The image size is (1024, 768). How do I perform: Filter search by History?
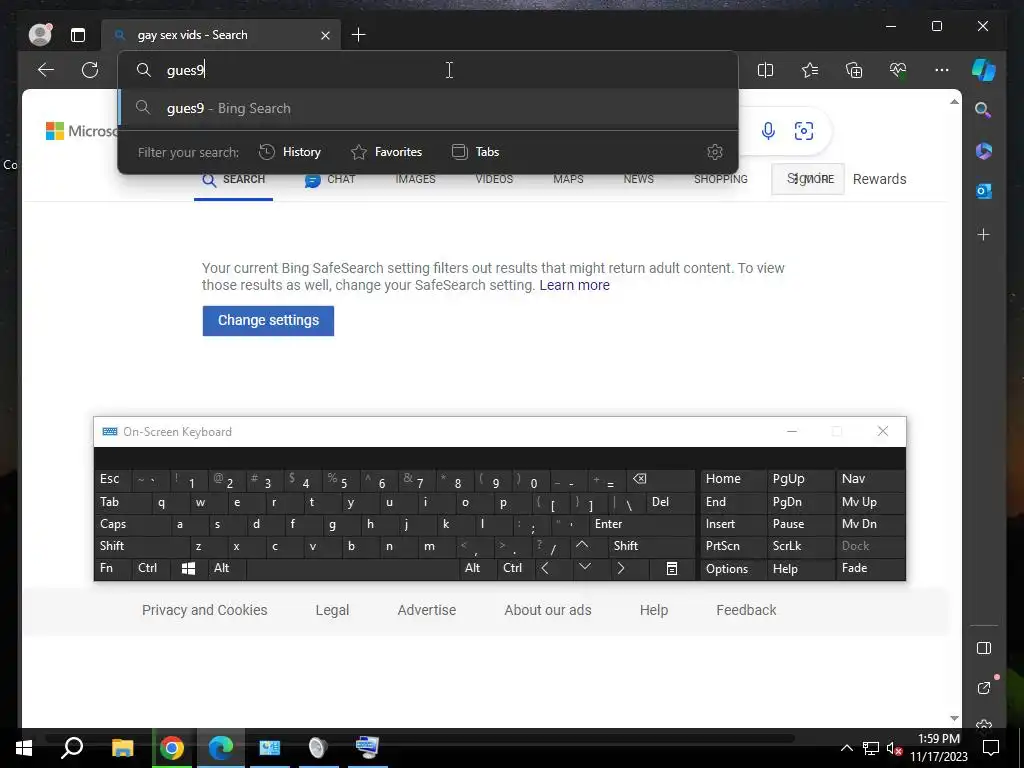[x=290, y=152]
